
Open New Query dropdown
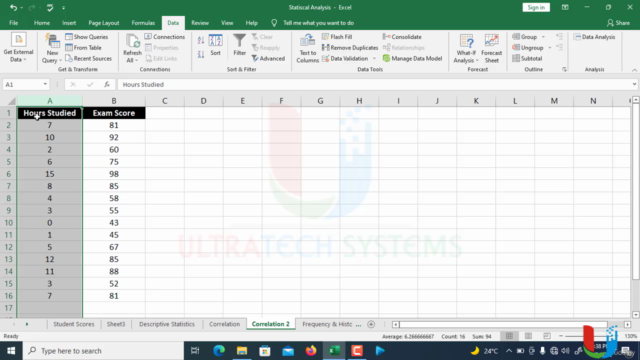point(52,48)
